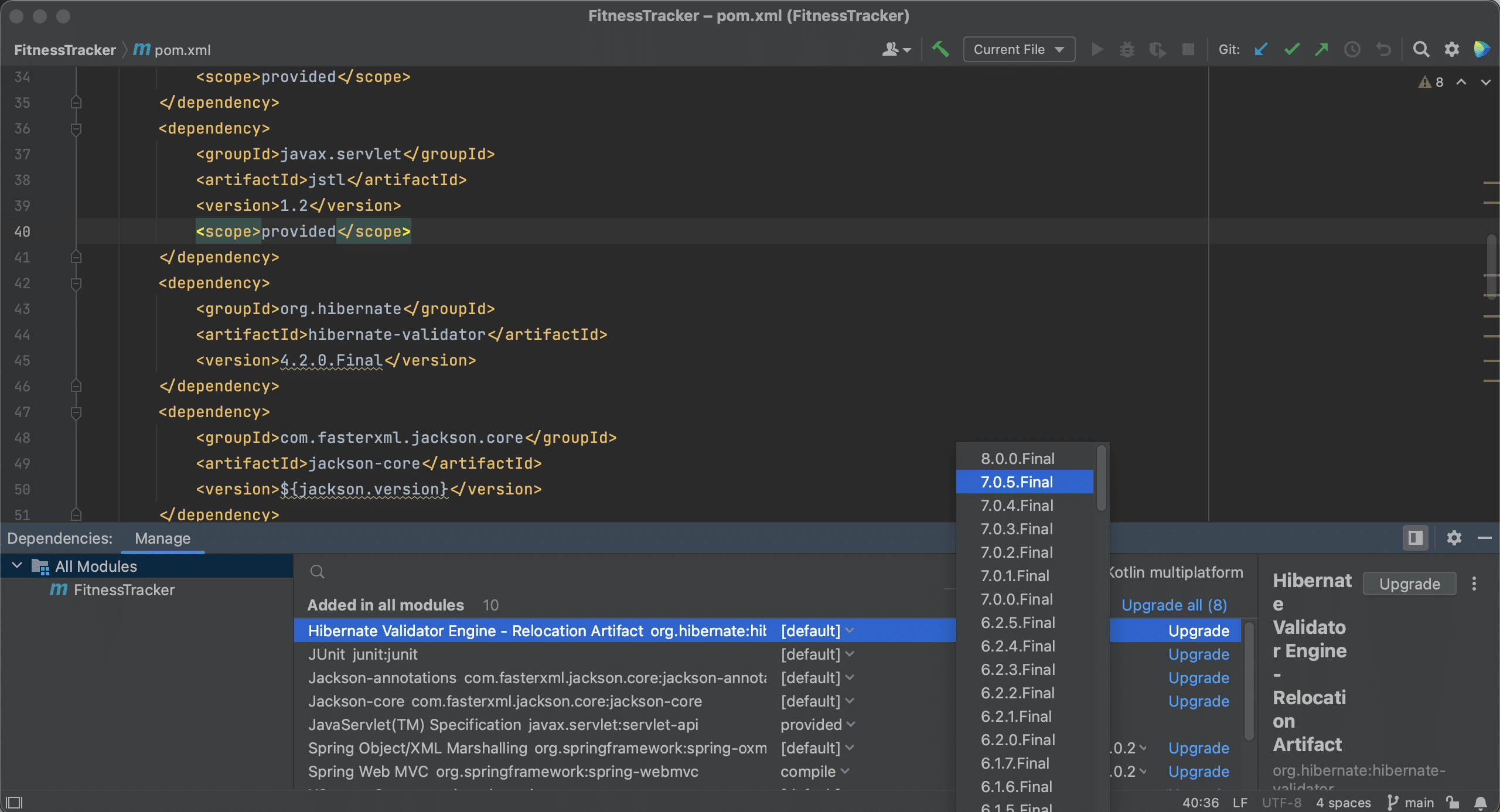This screenshot has height=812, width=1500.
Task: Open the compile scope dropdown for Spring Web MVC
Action: pyautogui.click(x=815, y=772)
